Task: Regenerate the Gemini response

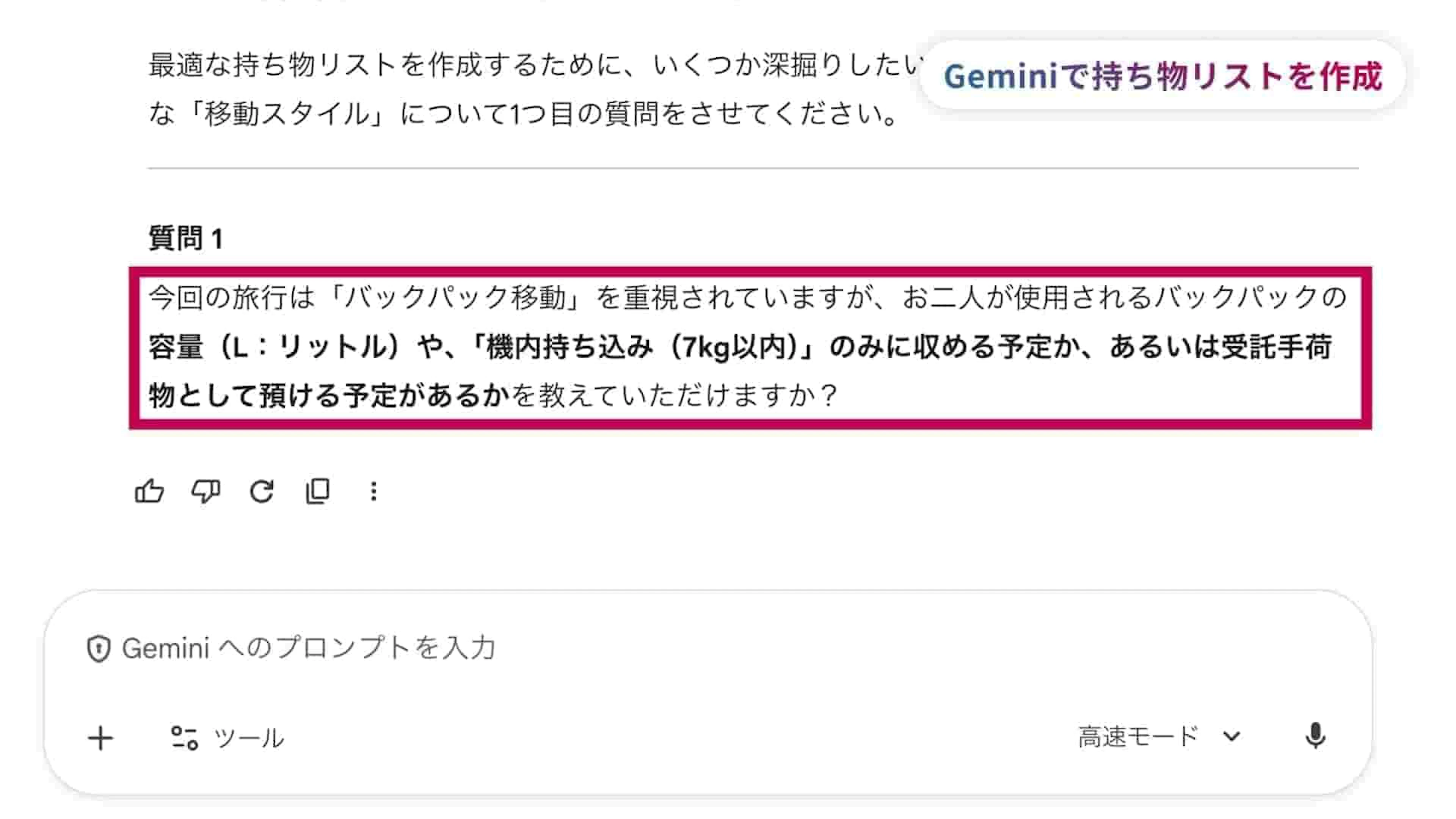Action: [x=262, y=491]
